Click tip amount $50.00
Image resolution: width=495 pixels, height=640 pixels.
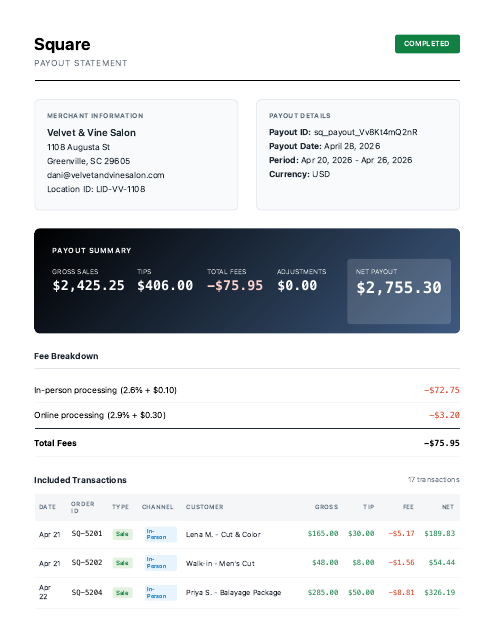361,592
